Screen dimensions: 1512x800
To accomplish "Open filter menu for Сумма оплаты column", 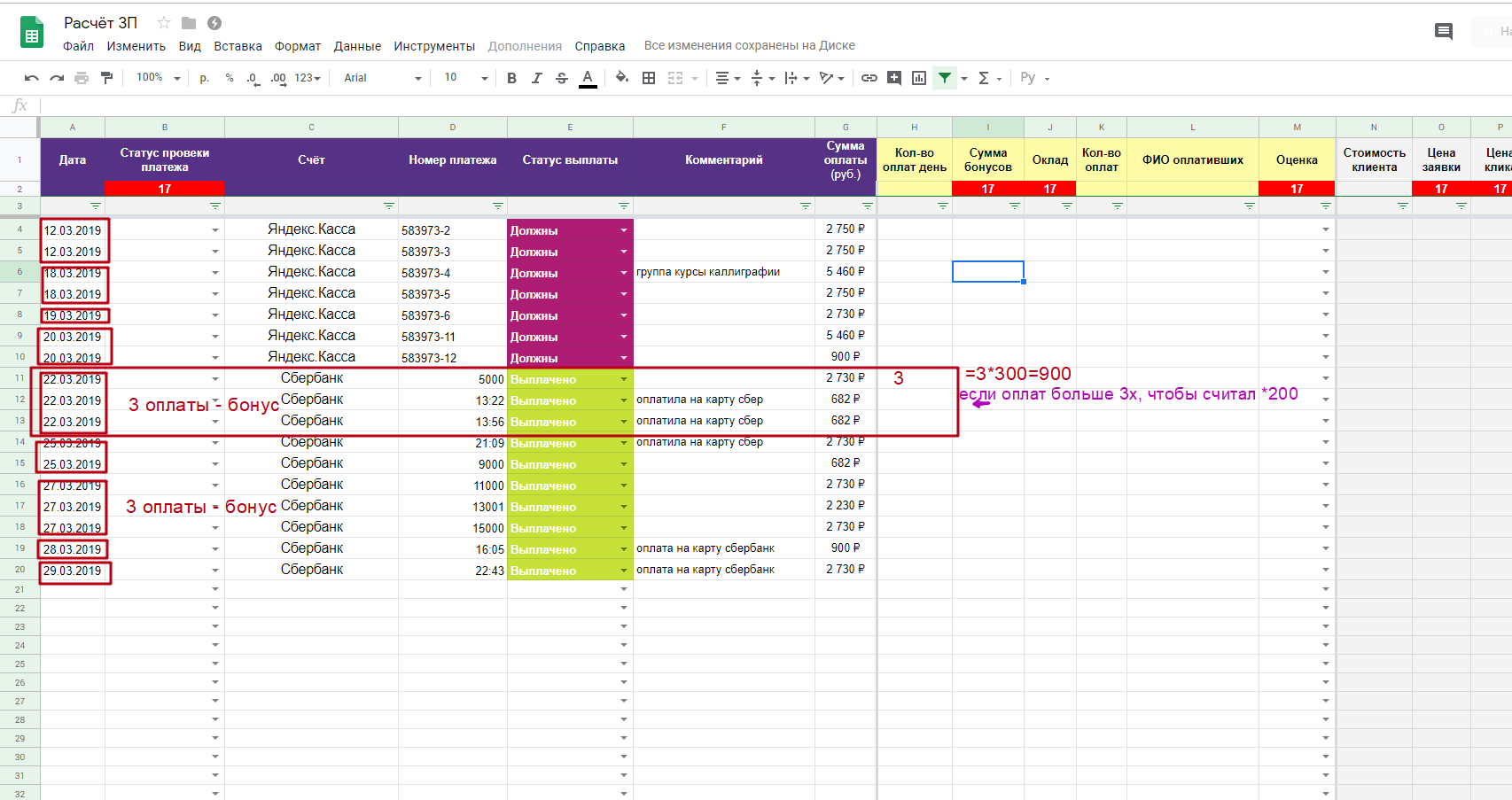I will pos(868,206).
